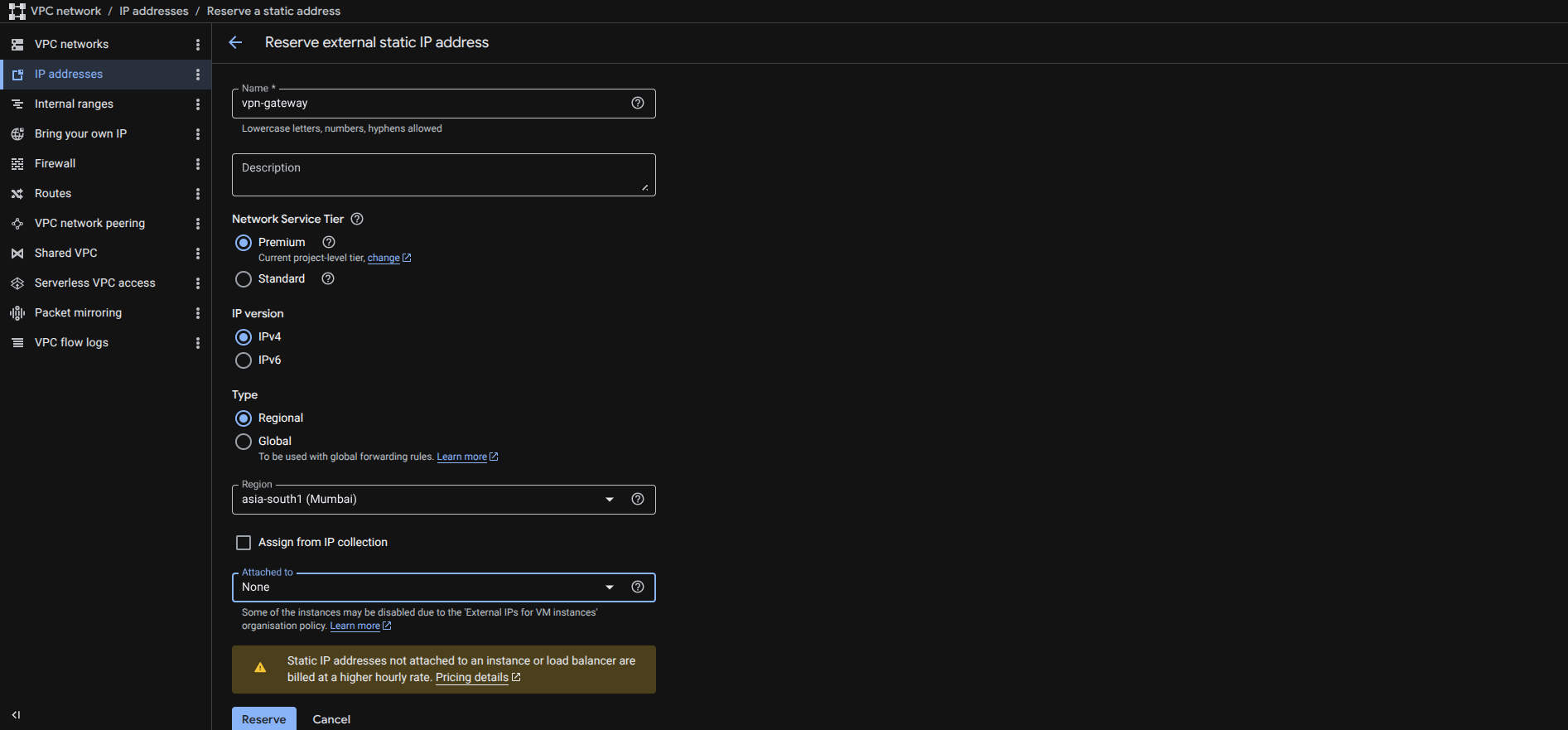
Task: Select Global address type
Action: click(244, 442)
